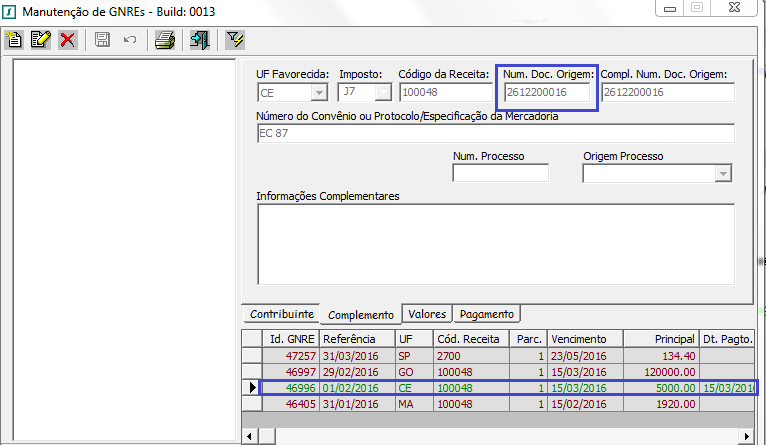
Task: Expand the UF Favorecida dropdown
Action: [319, 92]
